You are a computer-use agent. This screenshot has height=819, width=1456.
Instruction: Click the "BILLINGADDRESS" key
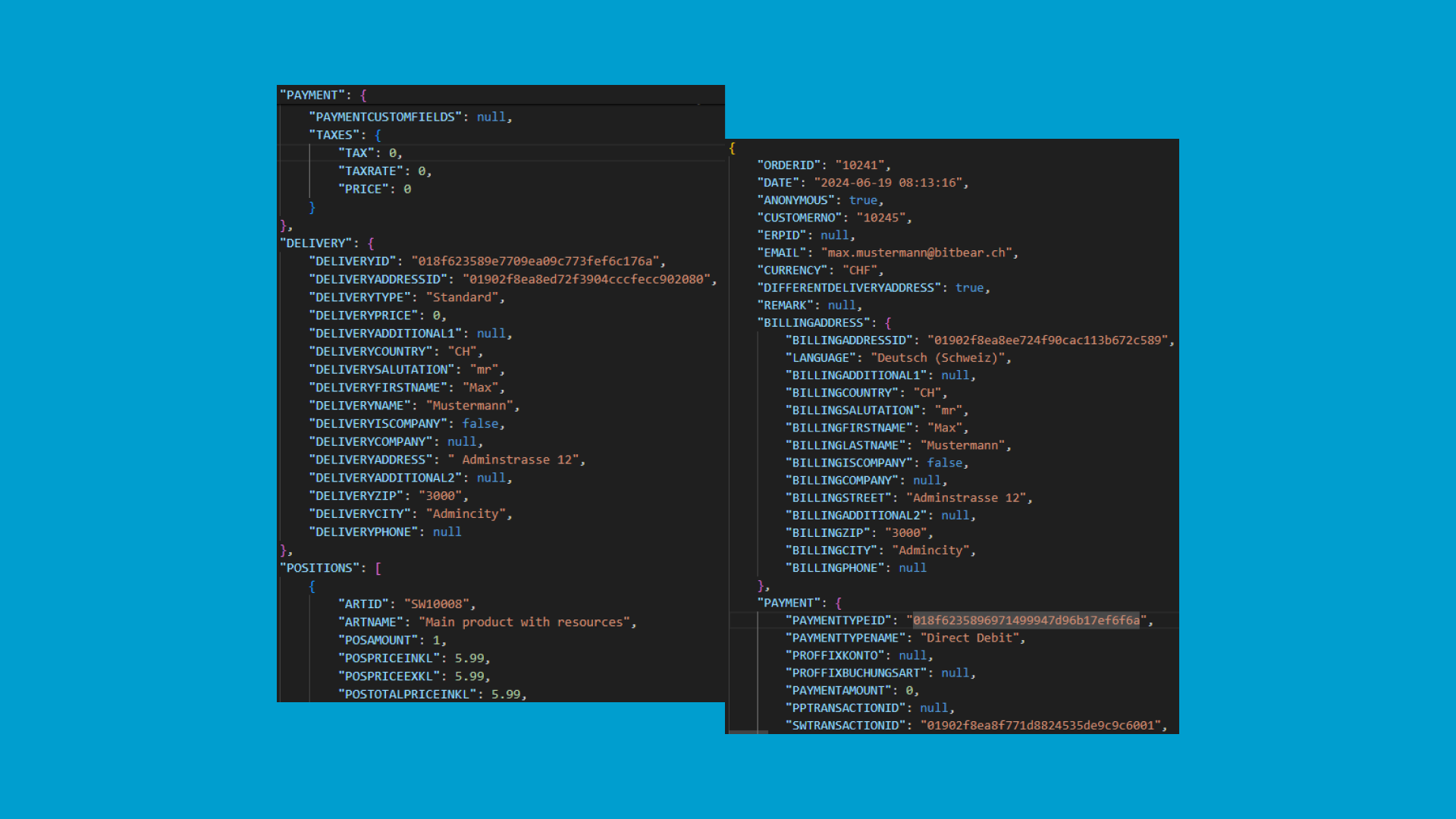tap(814, 323)
